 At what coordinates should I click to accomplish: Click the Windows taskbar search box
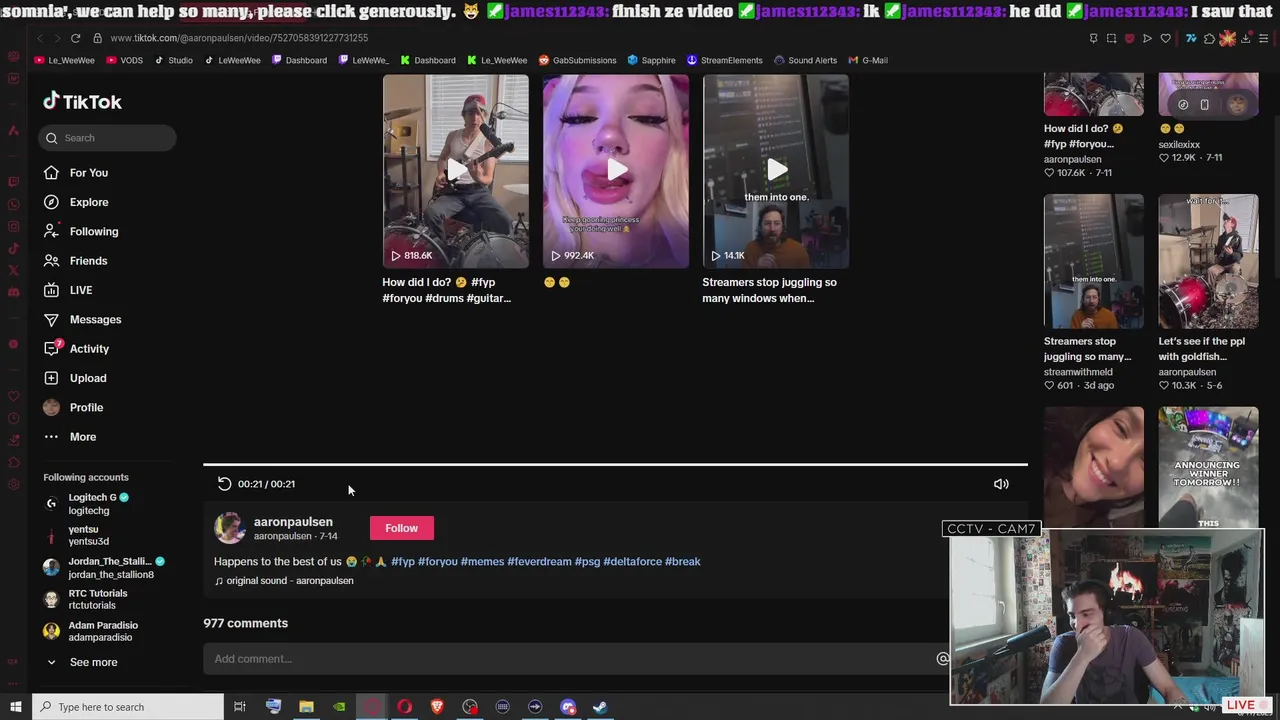127,707
